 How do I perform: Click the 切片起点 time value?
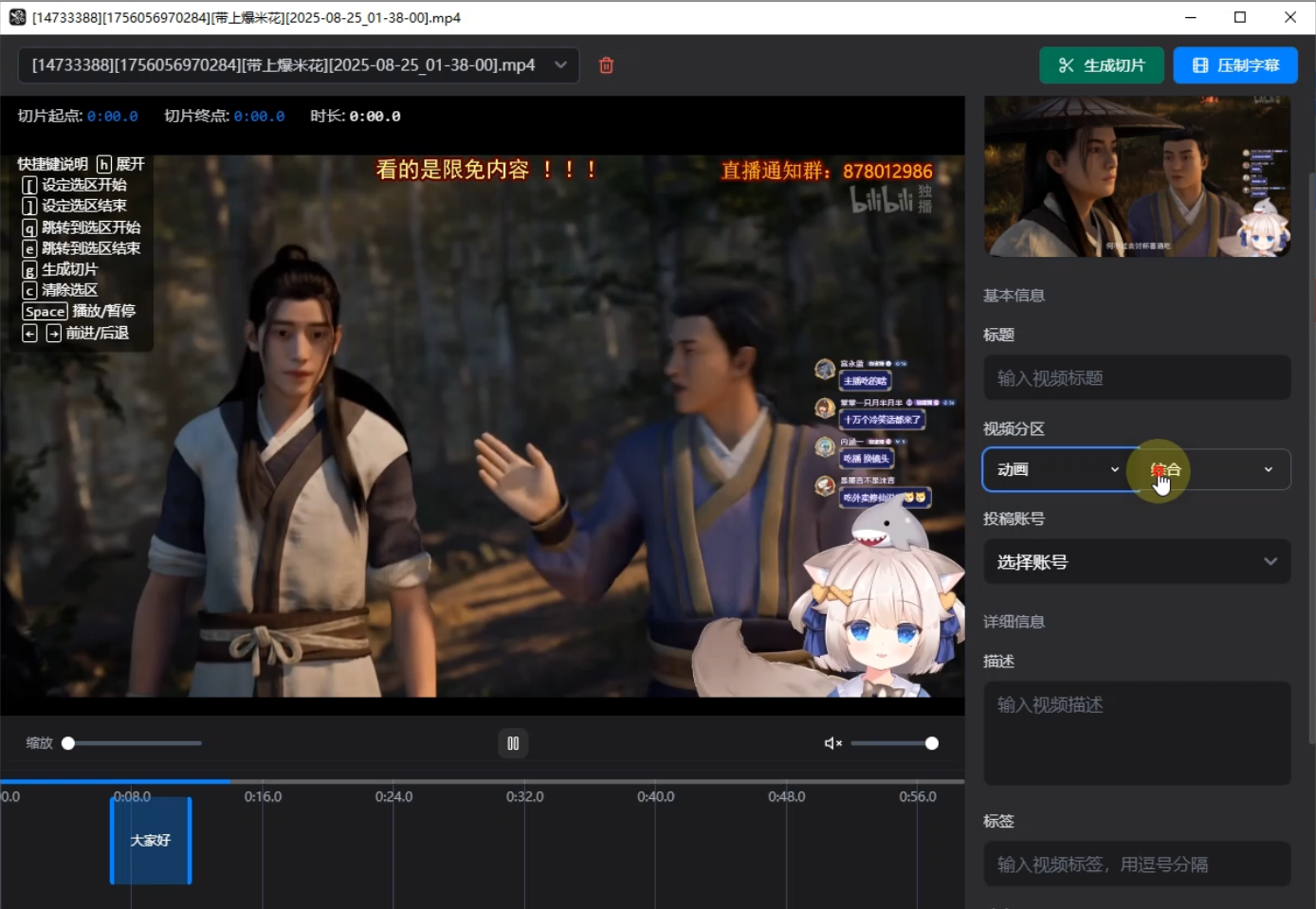coord(112,116)
